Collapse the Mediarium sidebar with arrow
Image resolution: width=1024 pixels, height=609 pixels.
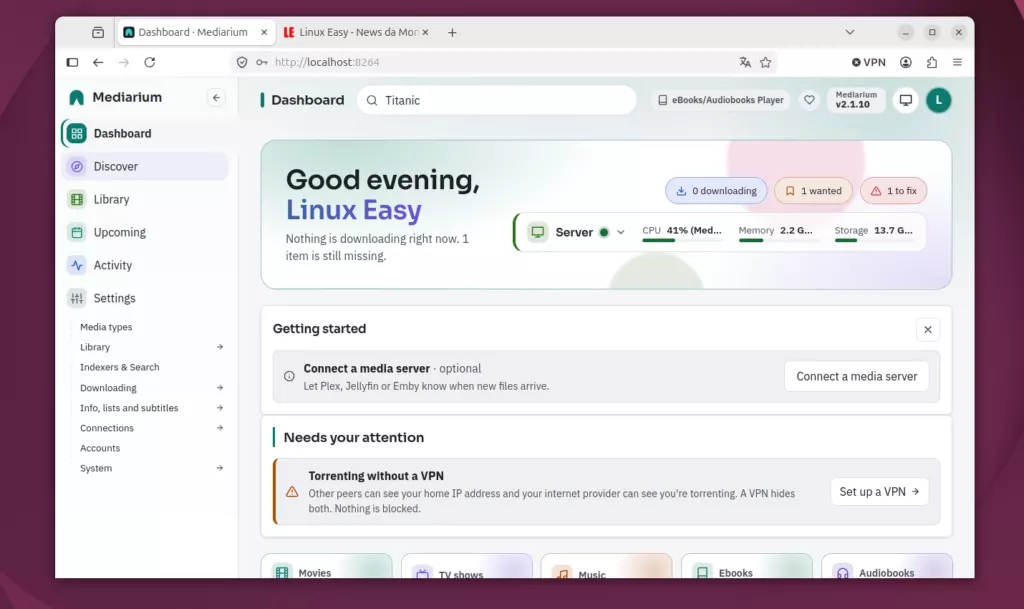(216, 98)
